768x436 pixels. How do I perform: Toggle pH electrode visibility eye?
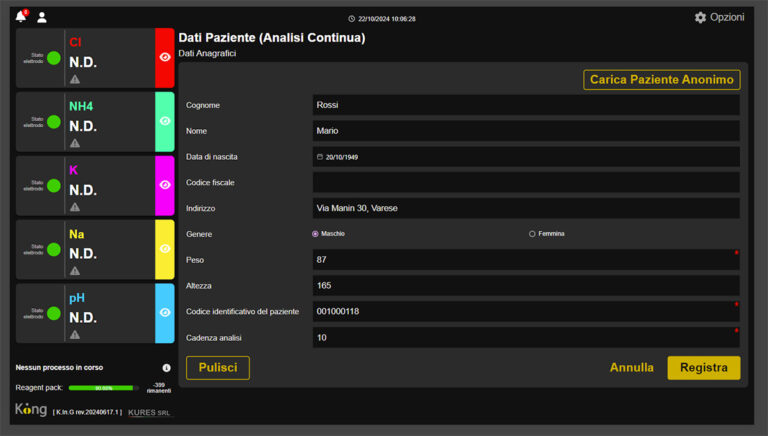(165, 313)
